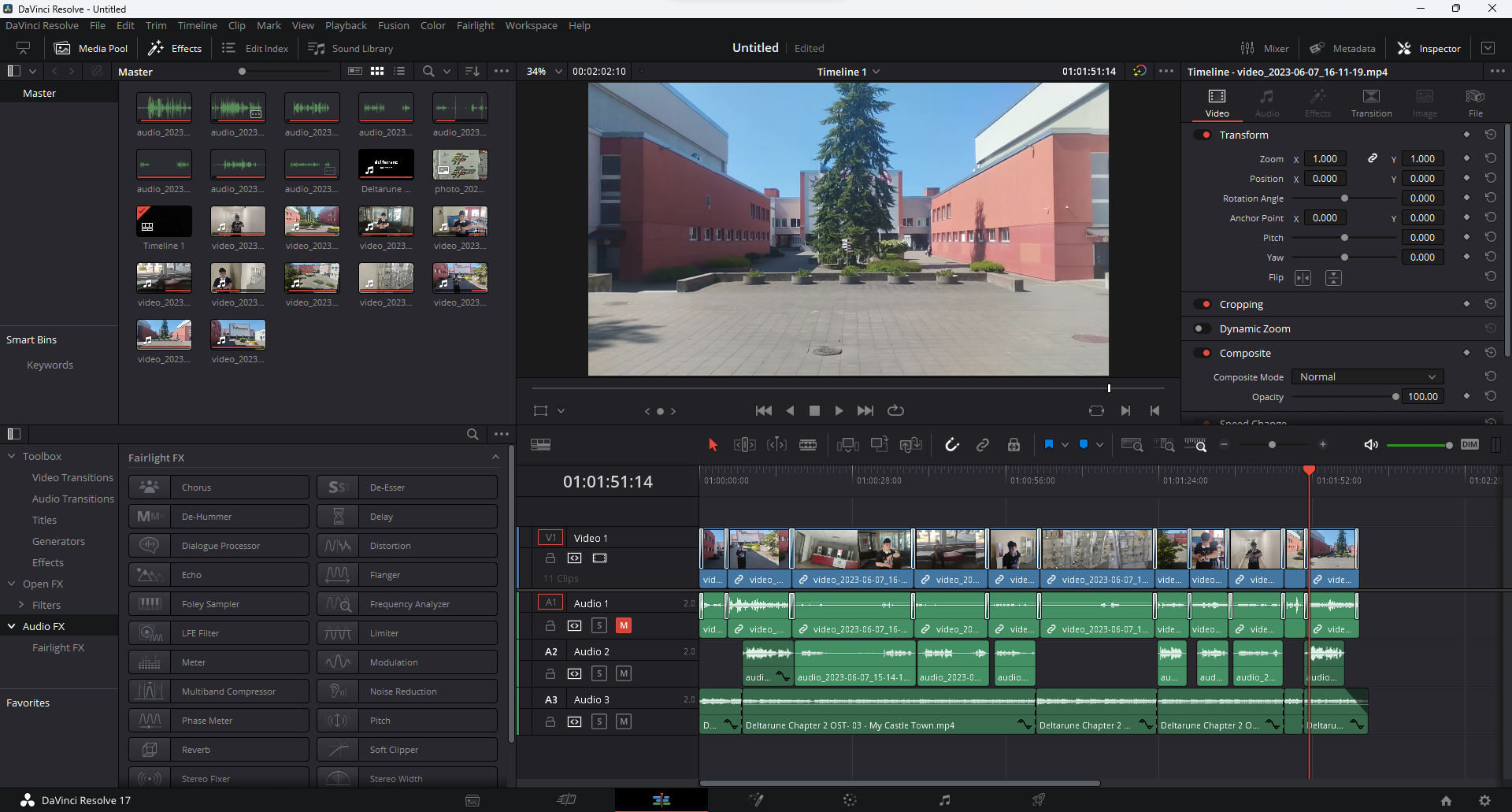Mute the timeline audio speaker icon
This screenshot has width=1512, height=812.
(1371, 445)
